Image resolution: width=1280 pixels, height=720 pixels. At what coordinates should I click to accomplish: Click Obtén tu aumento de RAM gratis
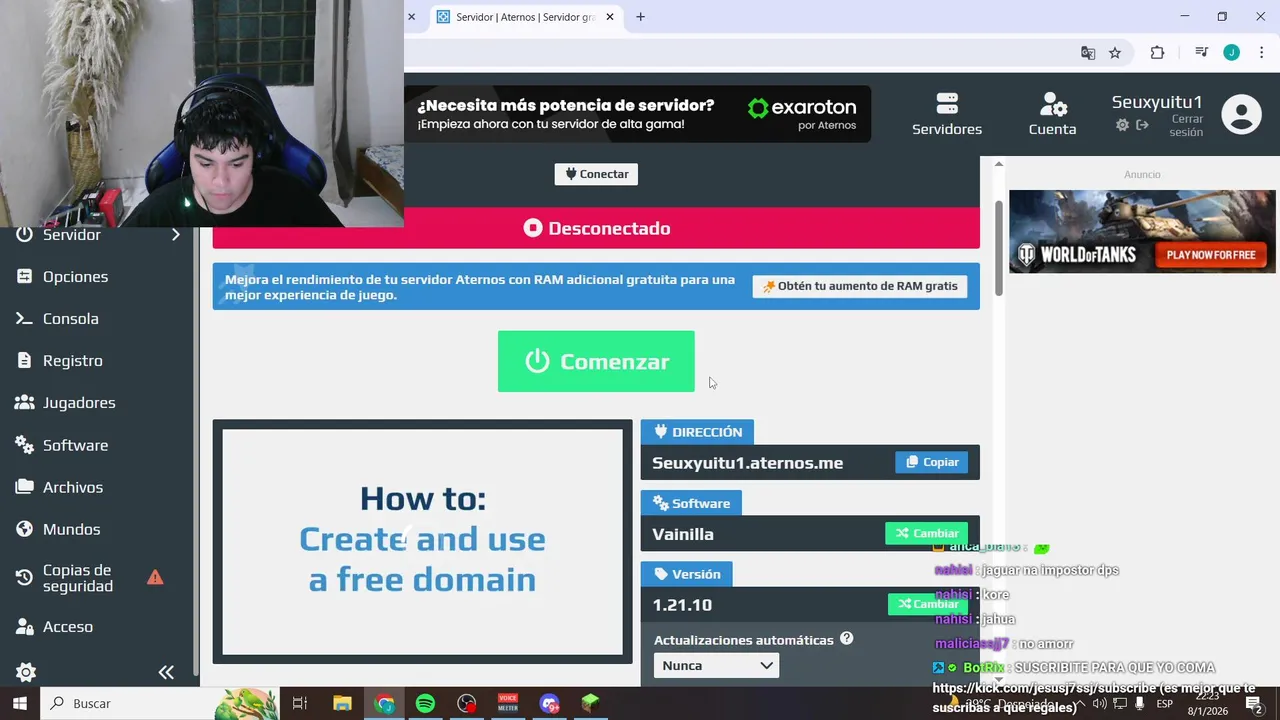(860, 286)
